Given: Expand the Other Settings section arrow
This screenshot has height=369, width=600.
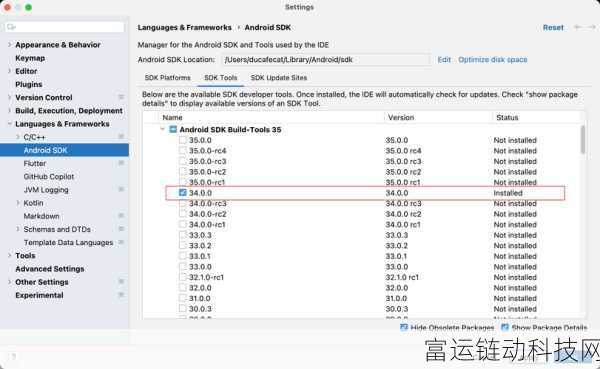Looking at the screenshot, I should tap(10, 282).
